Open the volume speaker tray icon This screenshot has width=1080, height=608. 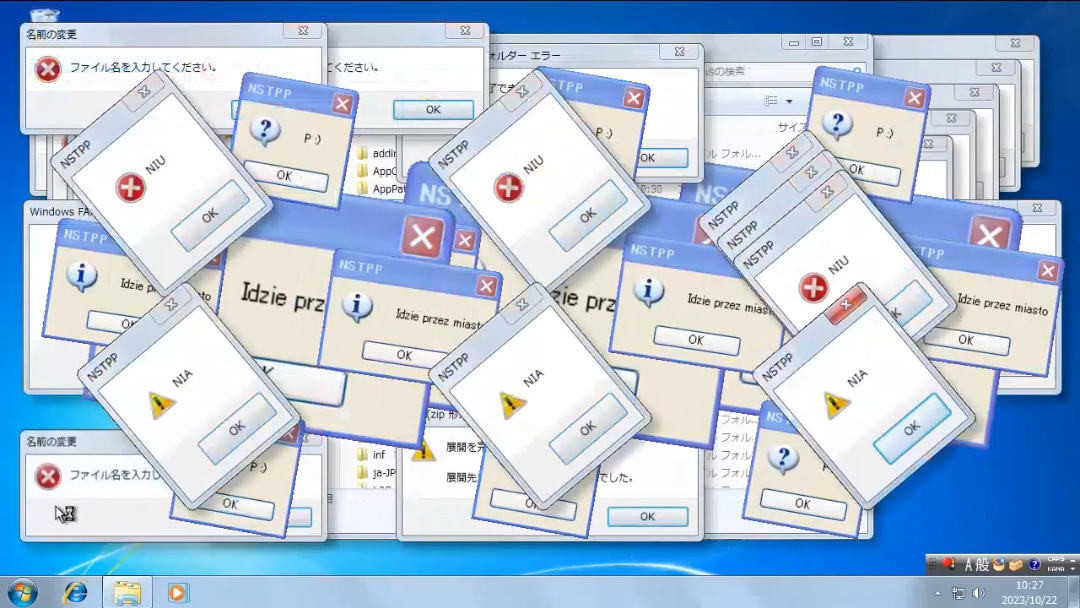pyautogui.click(x=979, y=593)
